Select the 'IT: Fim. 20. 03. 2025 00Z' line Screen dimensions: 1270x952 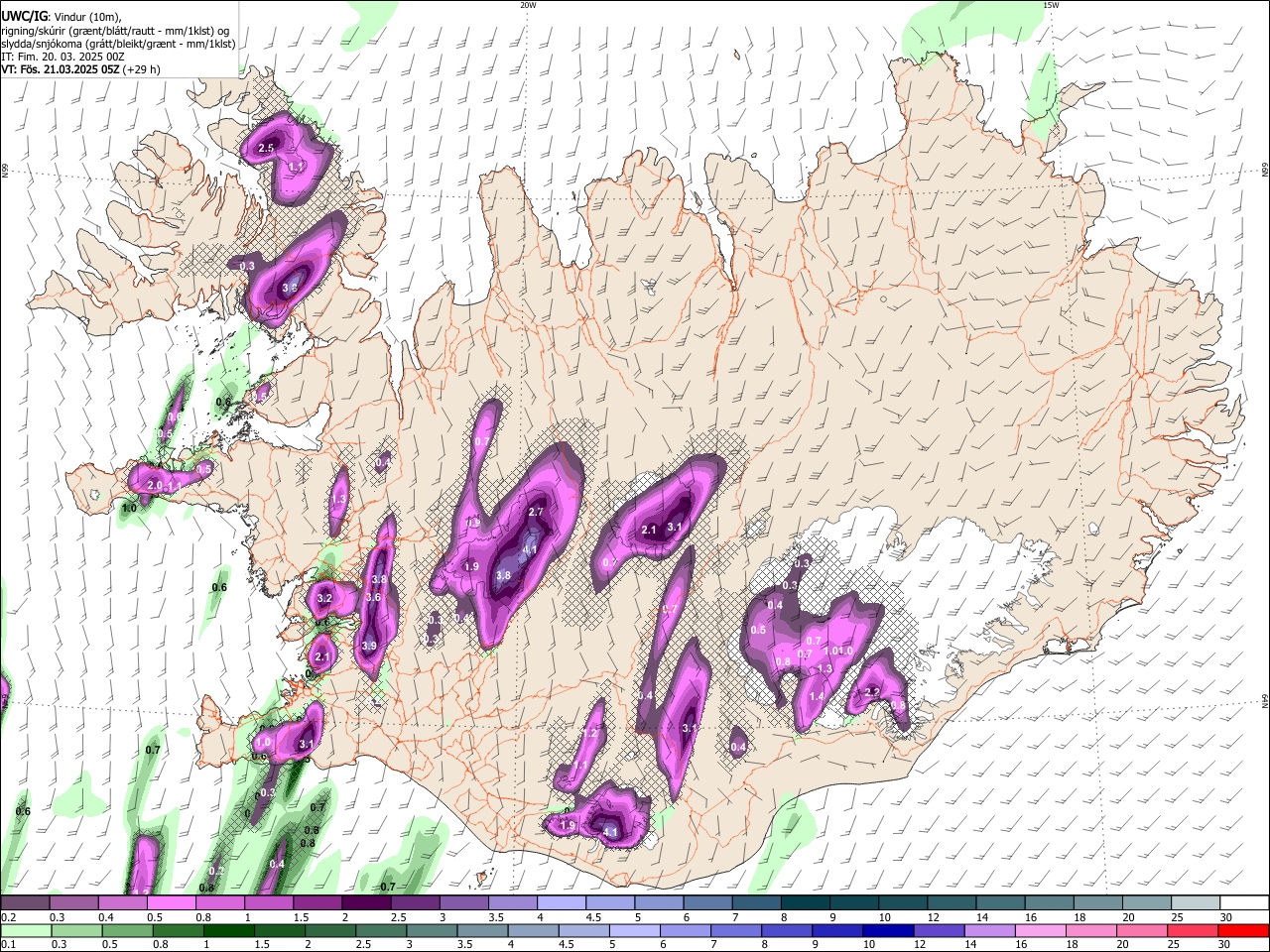[x=62, y=57]
